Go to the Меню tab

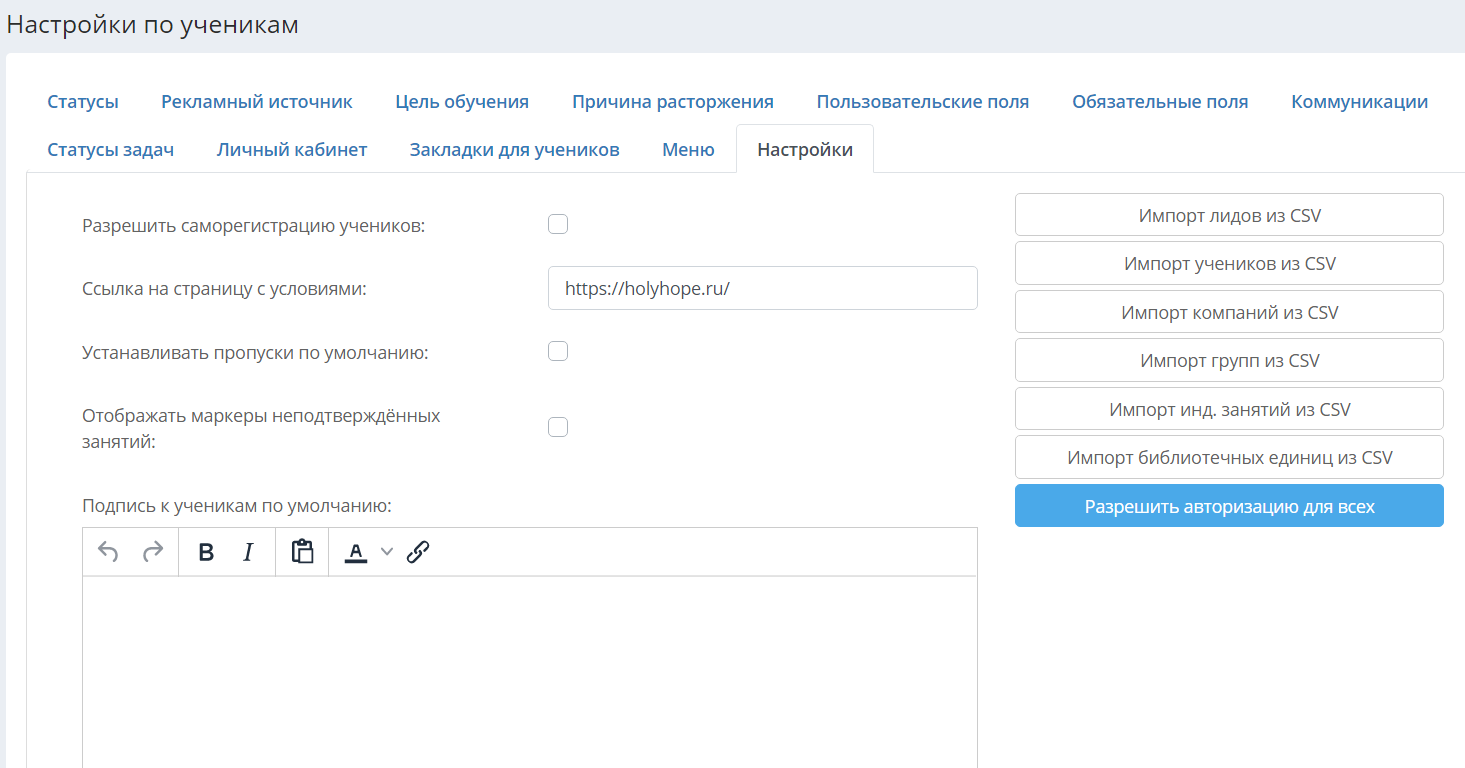tap(688, 150)
